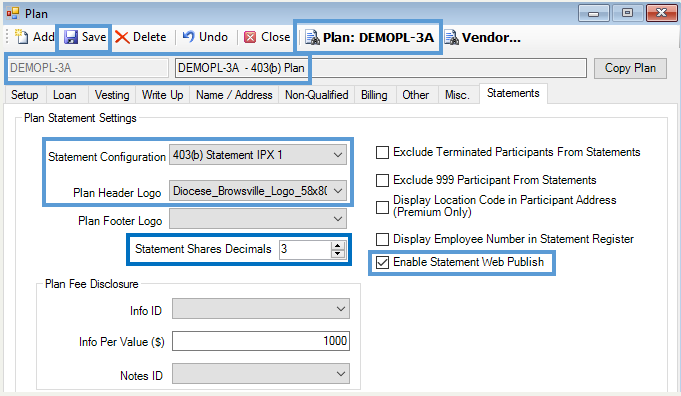Open the Statement Configuration dropdown
This screenshot has height=396, width=681.
[x=258, y=155]
